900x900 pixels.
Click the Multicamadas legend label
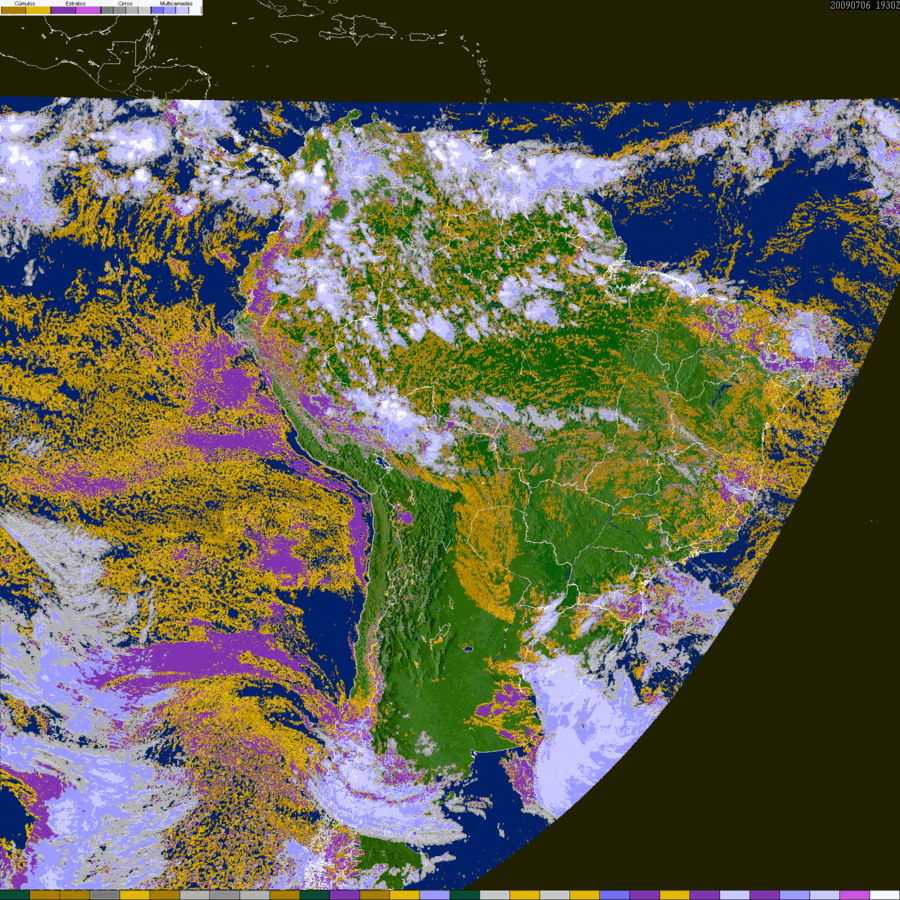pos(176,3)
